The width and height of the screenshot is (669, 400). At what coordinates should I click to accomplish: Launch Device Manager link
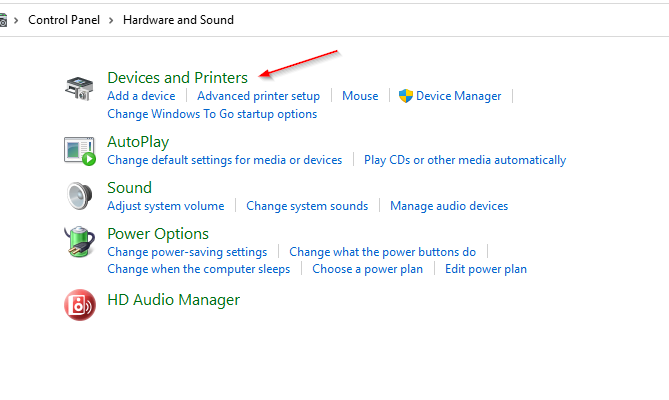(459, 96)
